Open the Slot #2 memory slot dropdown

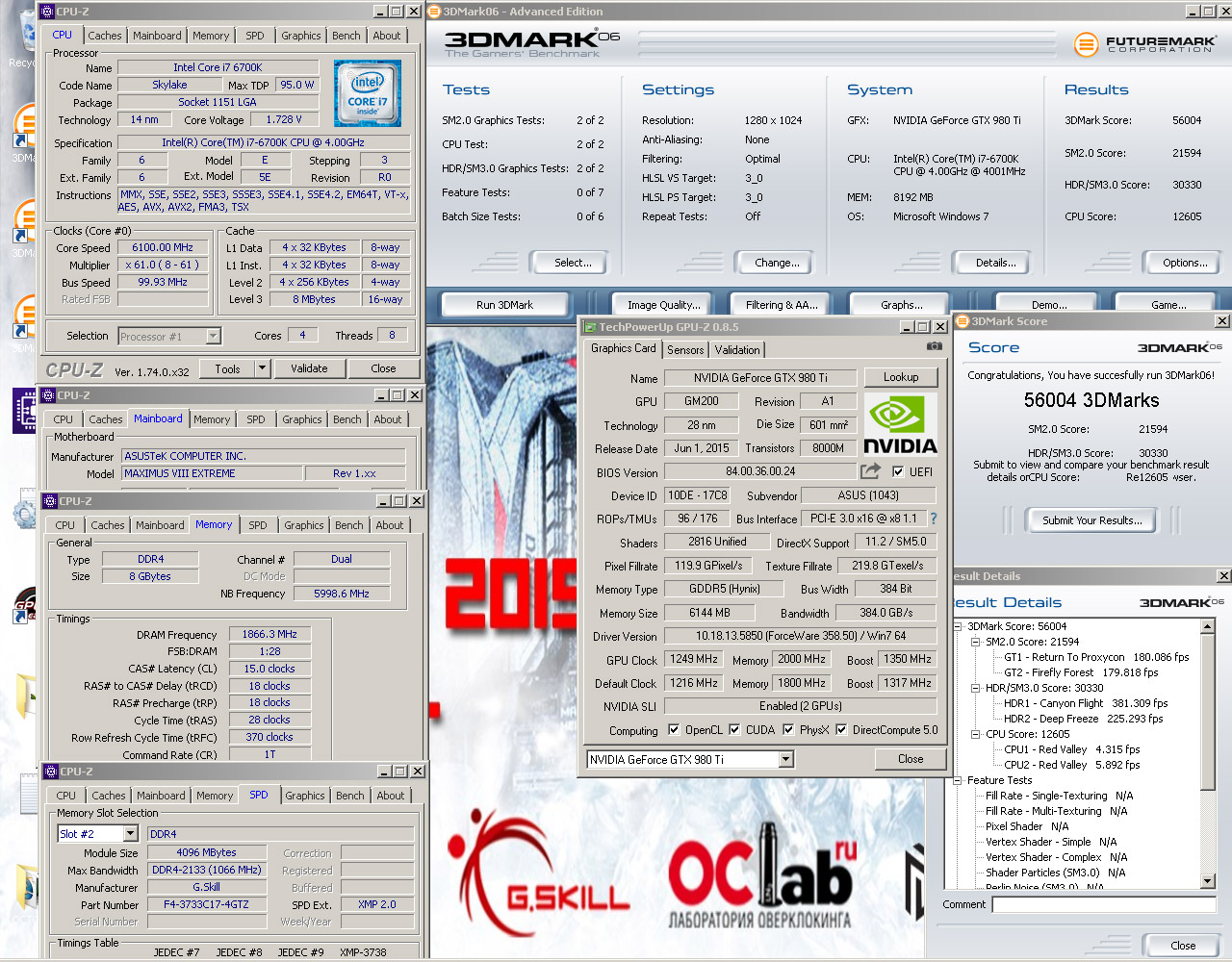click(x=131, y=834)
